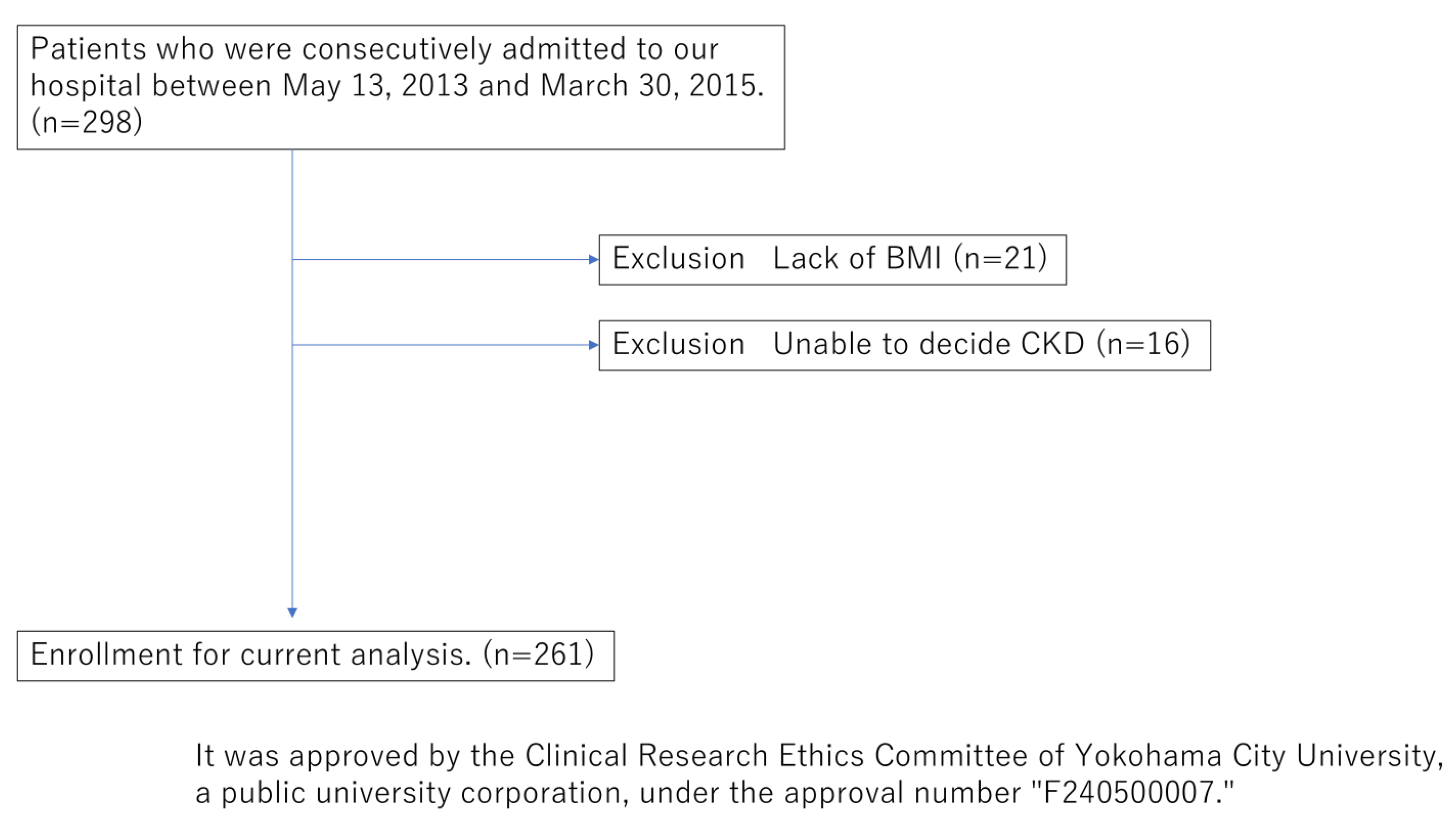1456x835 pixels.
Task: Click the word 'Exclusion' in the BMI box
Action: pos(678,258)
